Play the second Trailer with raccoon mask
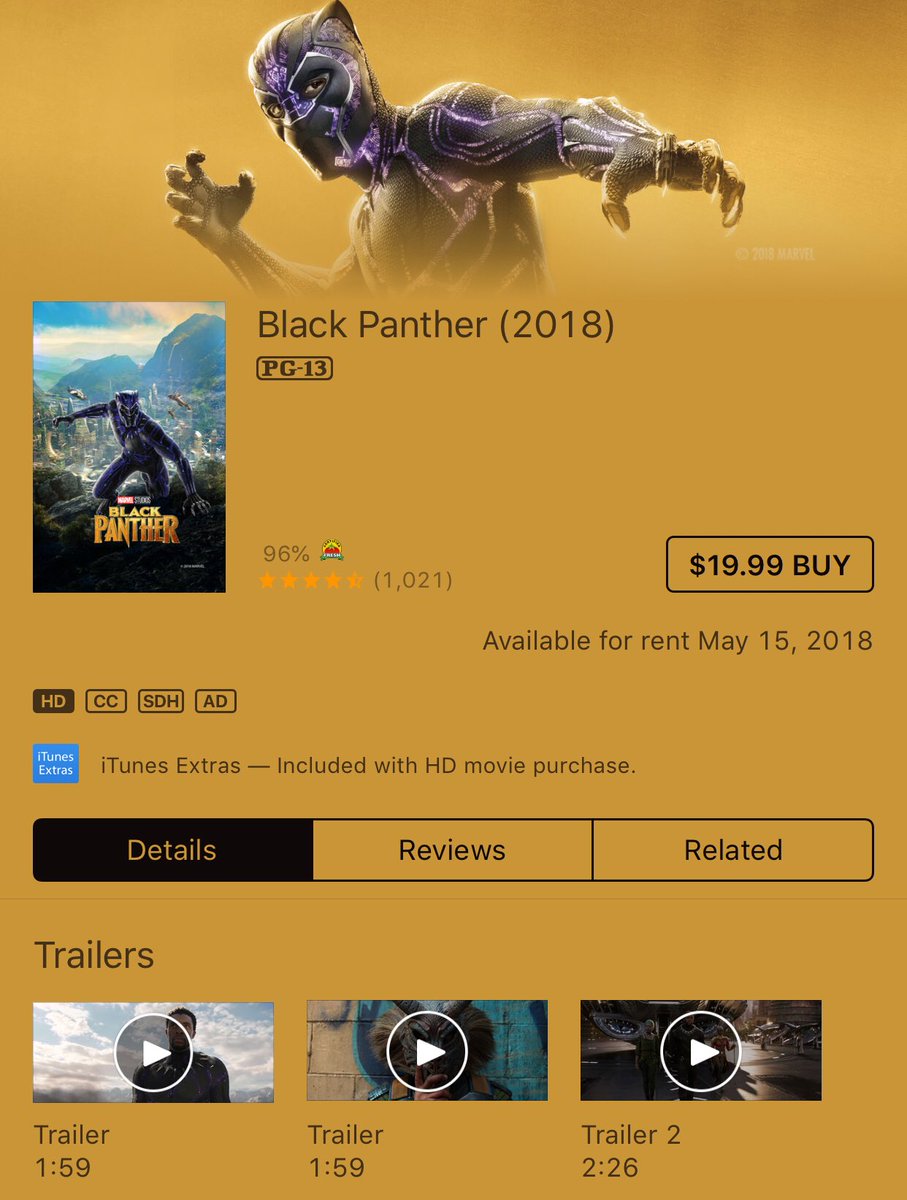 [x=427, y=1051]
